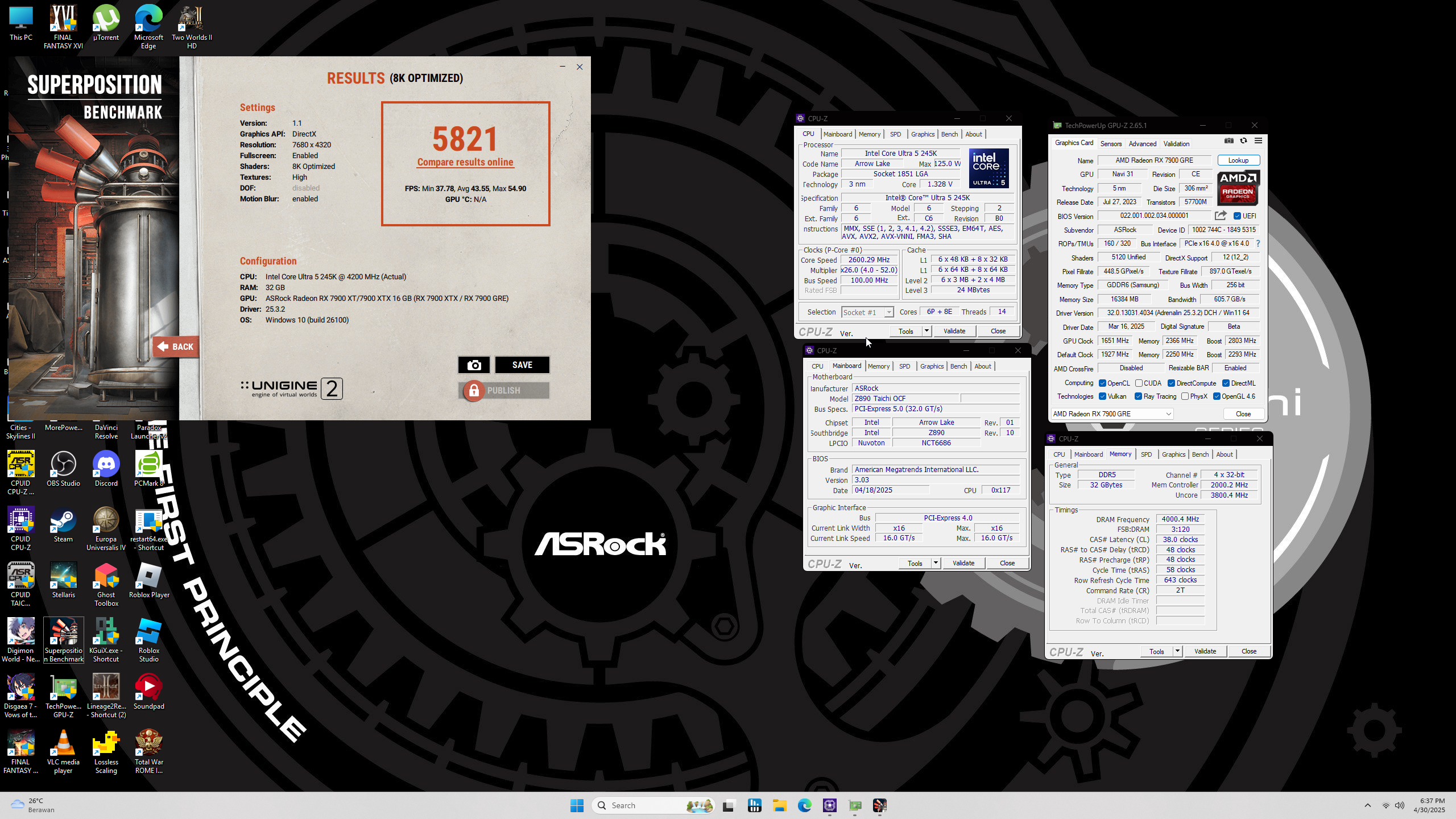Click the weather widget showing 26°C

tap(34, 805)
